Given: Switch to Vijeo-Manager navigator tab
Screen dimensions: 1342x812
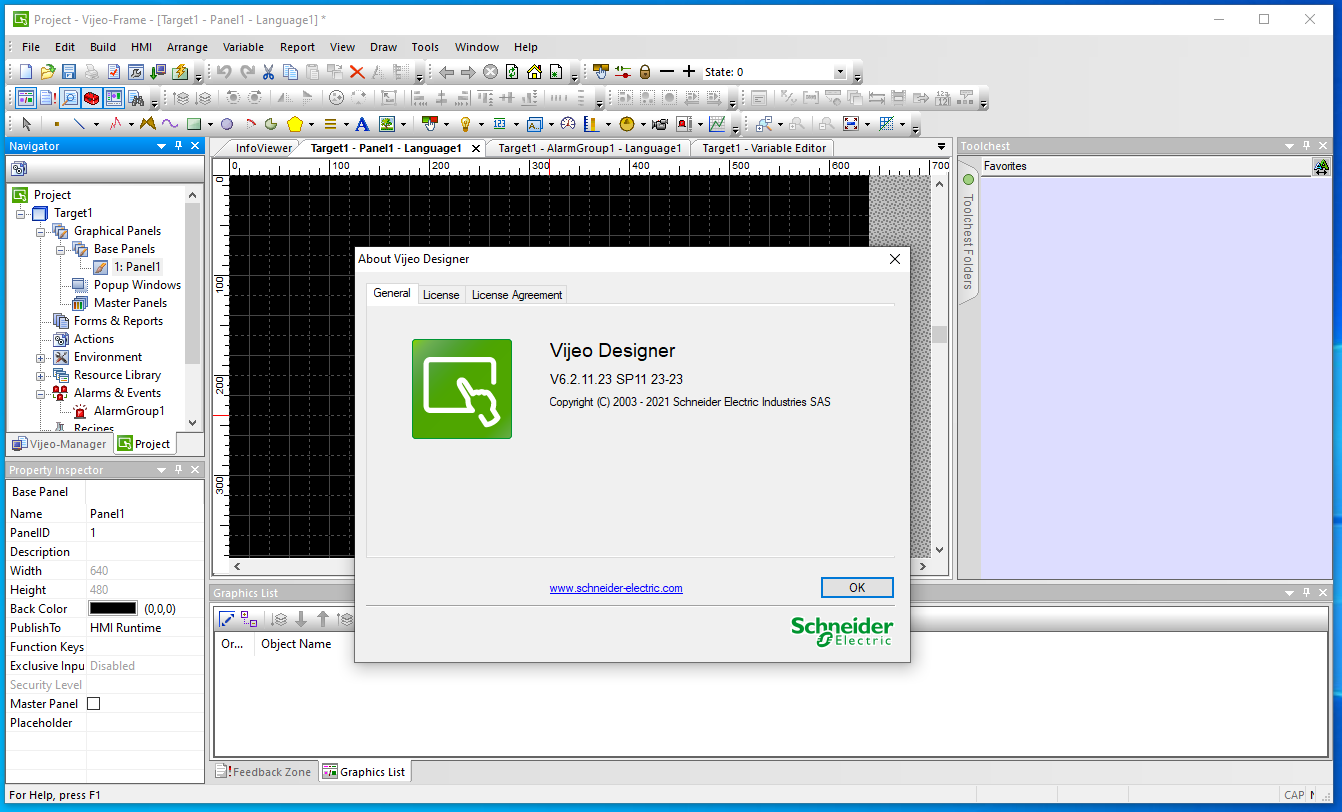Looking at the screenshot, I should pyautogui.click(x=59, y=444).
